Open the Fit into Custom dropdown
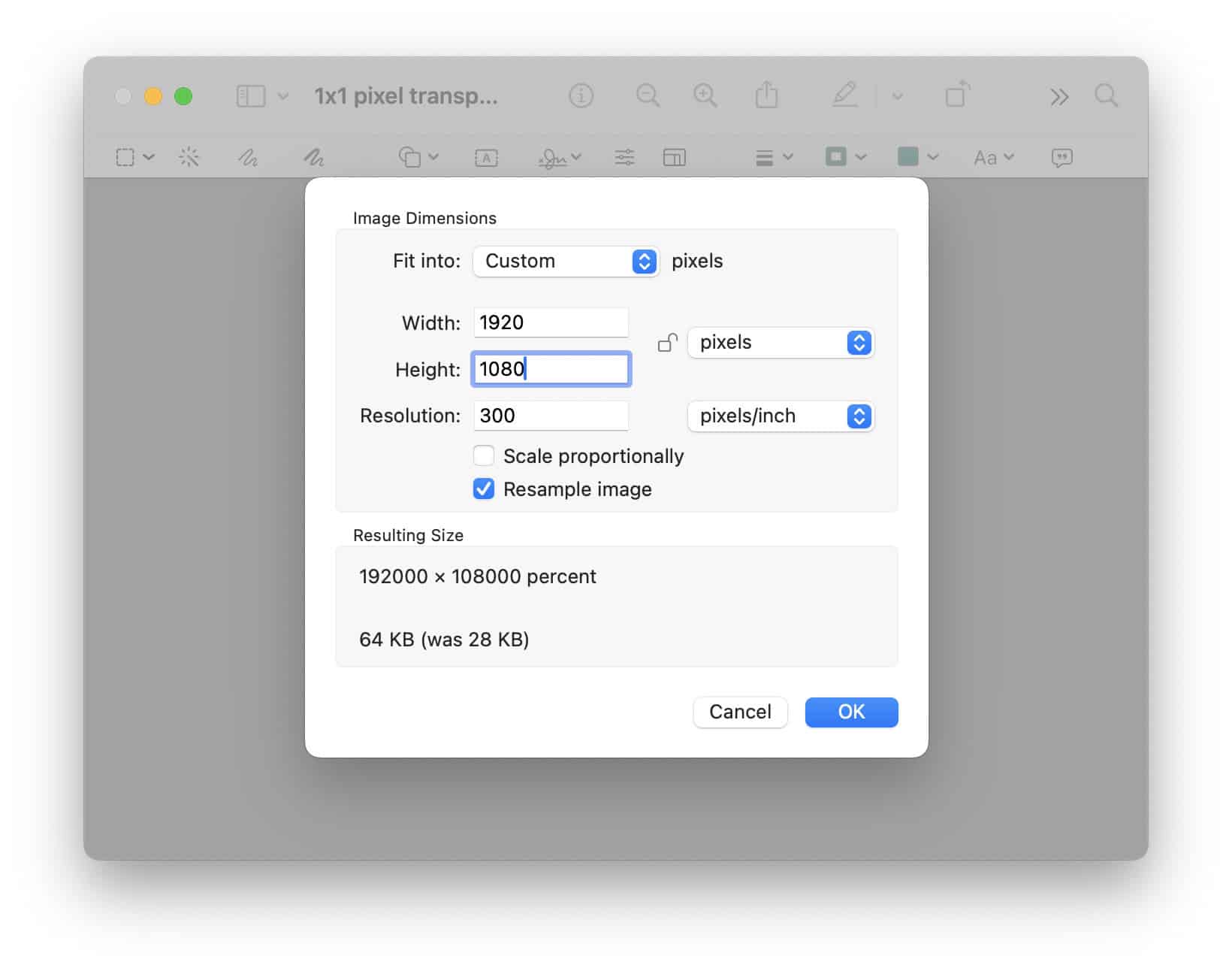This screenshot has height=971, width=1232. pos(566,262)
